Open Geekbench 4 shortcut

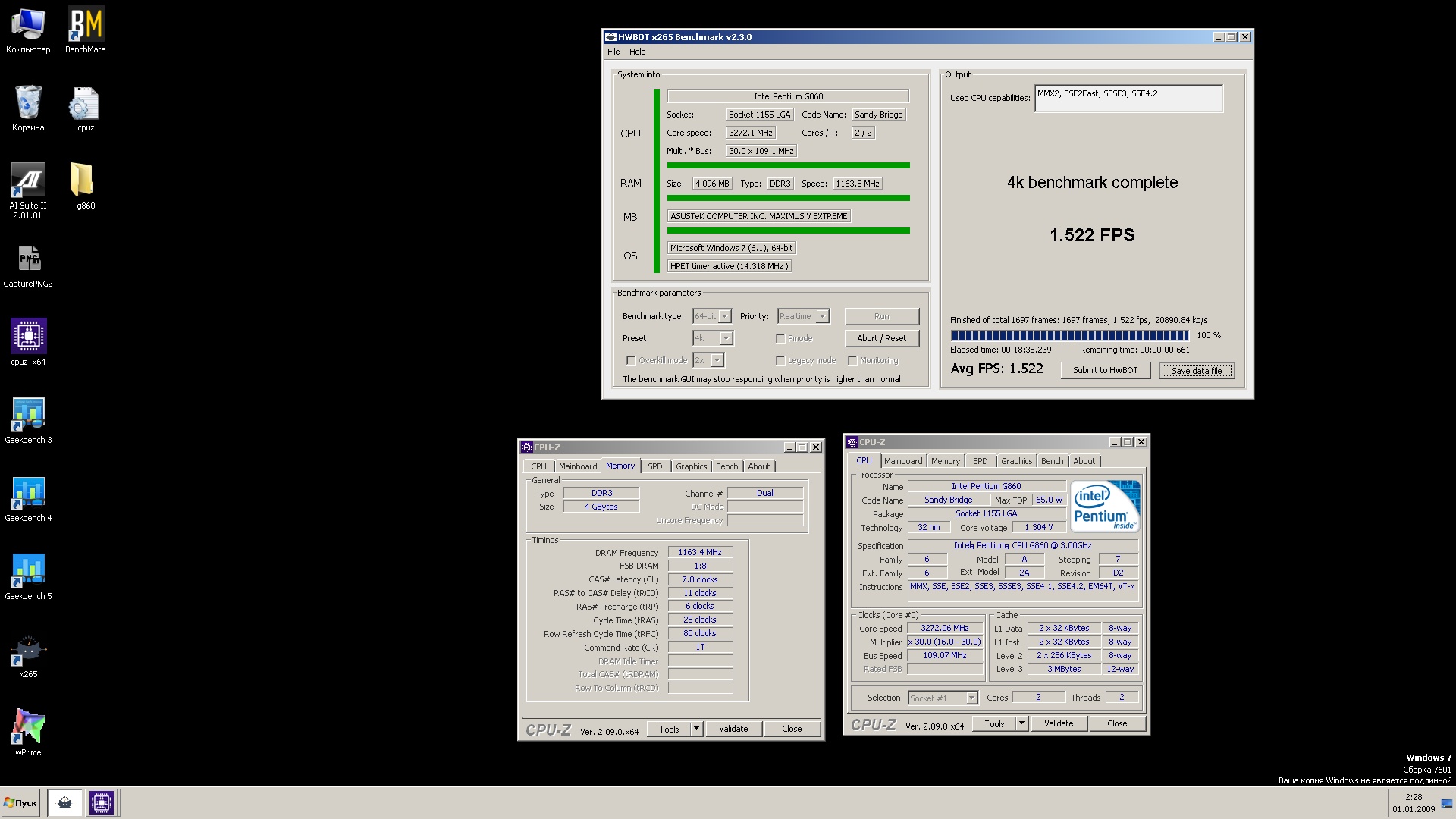pyautogui.click(x=28, y=499)
